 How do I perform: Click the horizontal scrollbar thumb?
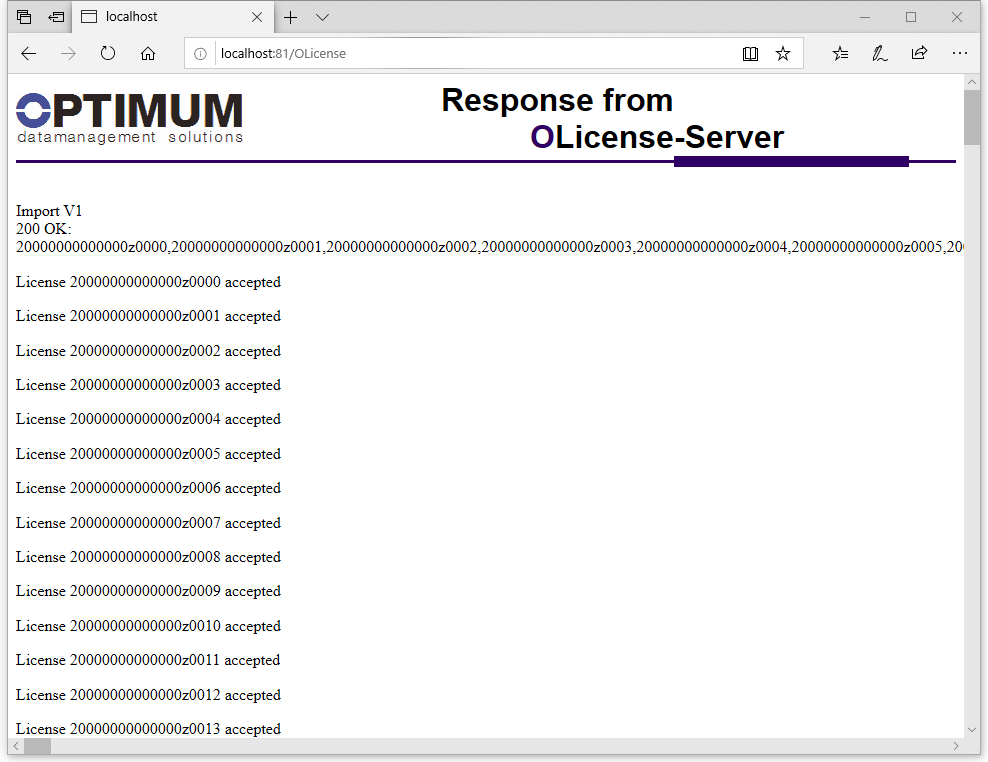tap(37, 746)
